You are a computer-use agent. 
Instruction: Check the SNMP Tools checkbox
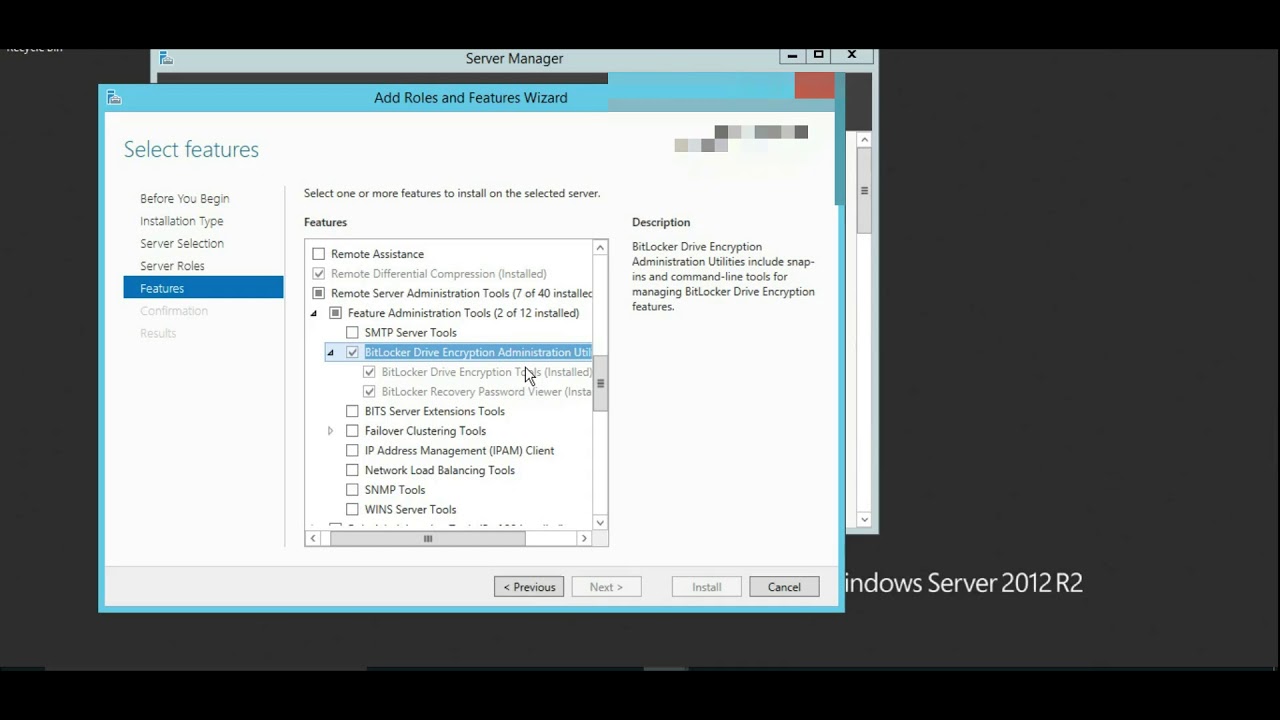coord(352,490)
